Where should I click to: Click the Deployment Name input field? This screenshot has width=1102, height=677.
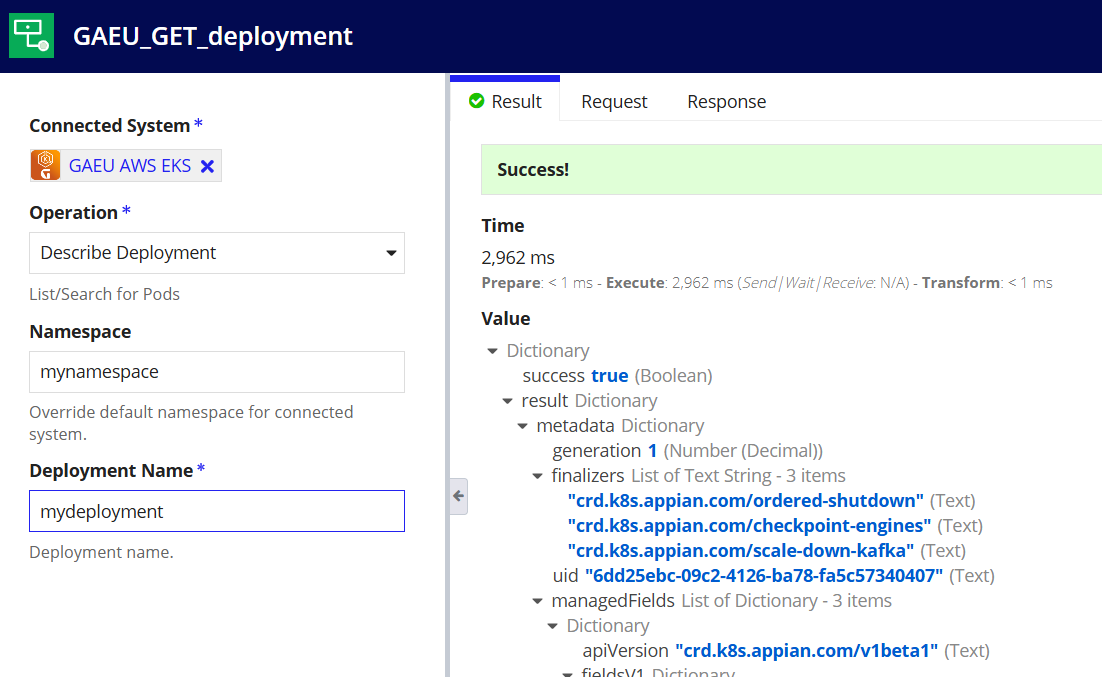tap(216, 511)
